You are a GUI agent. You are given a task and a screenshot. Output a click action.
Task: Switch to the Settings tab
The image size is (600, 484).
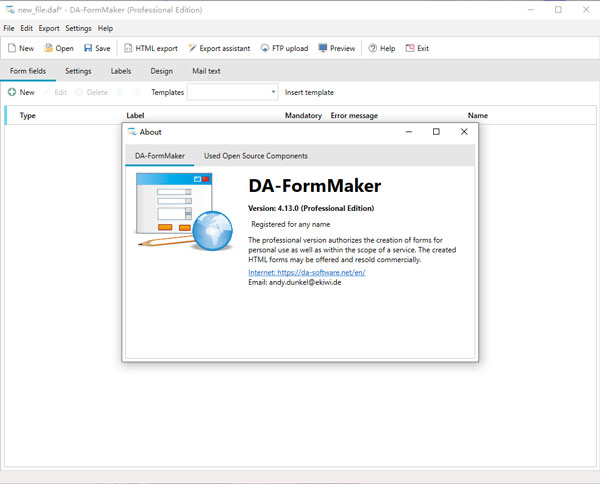tap(78, 71)
